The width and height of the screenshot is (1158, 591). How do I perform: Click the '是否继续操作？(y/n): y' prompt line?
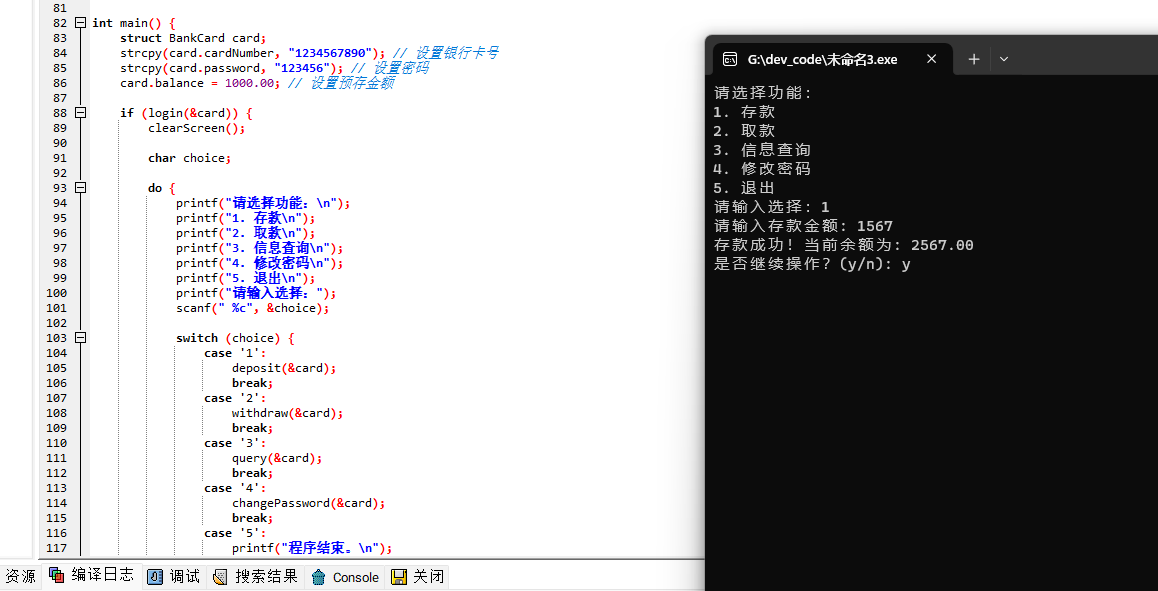coord(812,264)
